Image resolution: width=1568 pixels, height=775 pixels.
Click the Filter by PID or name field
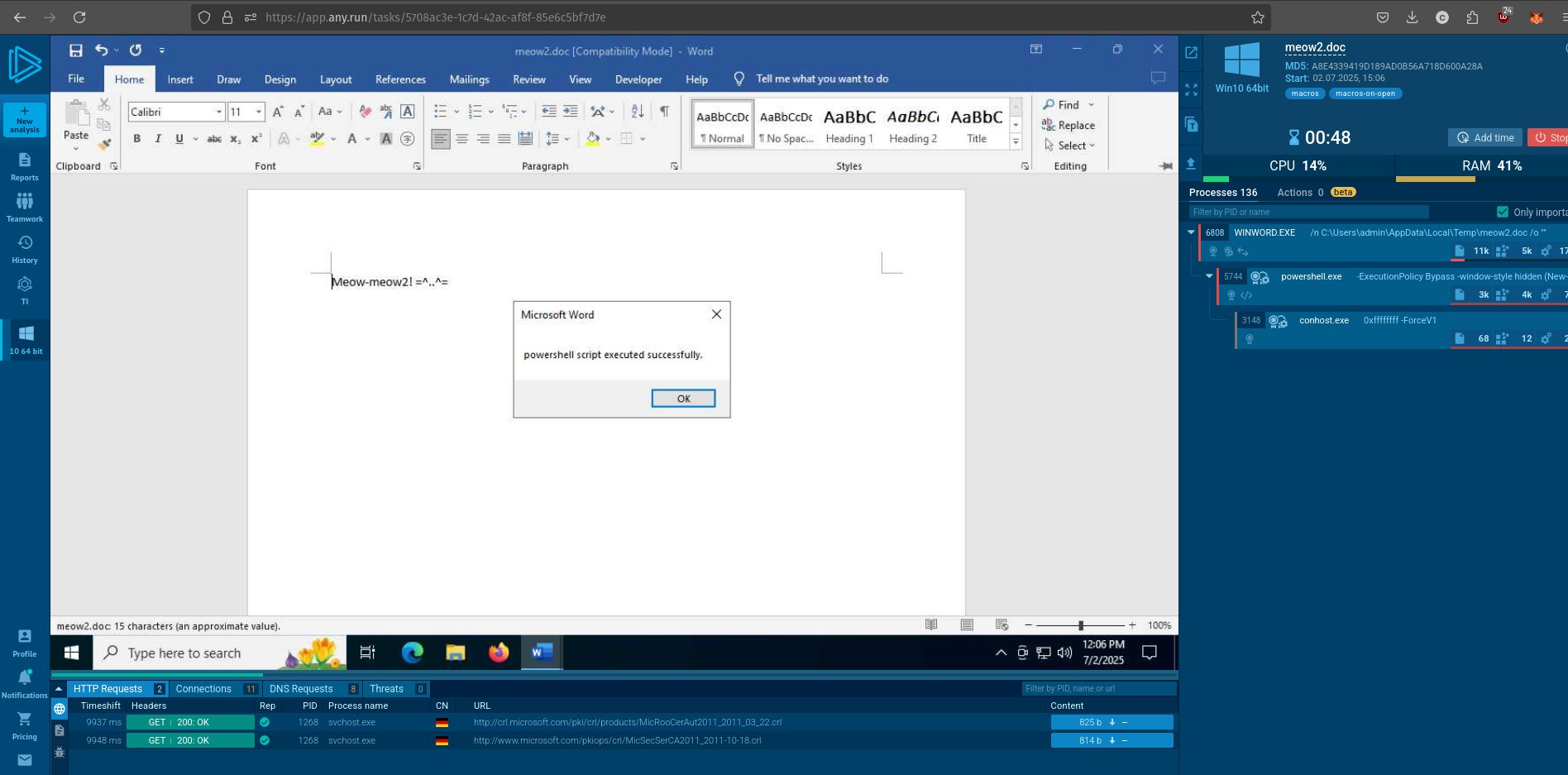tap(1308, 212)
